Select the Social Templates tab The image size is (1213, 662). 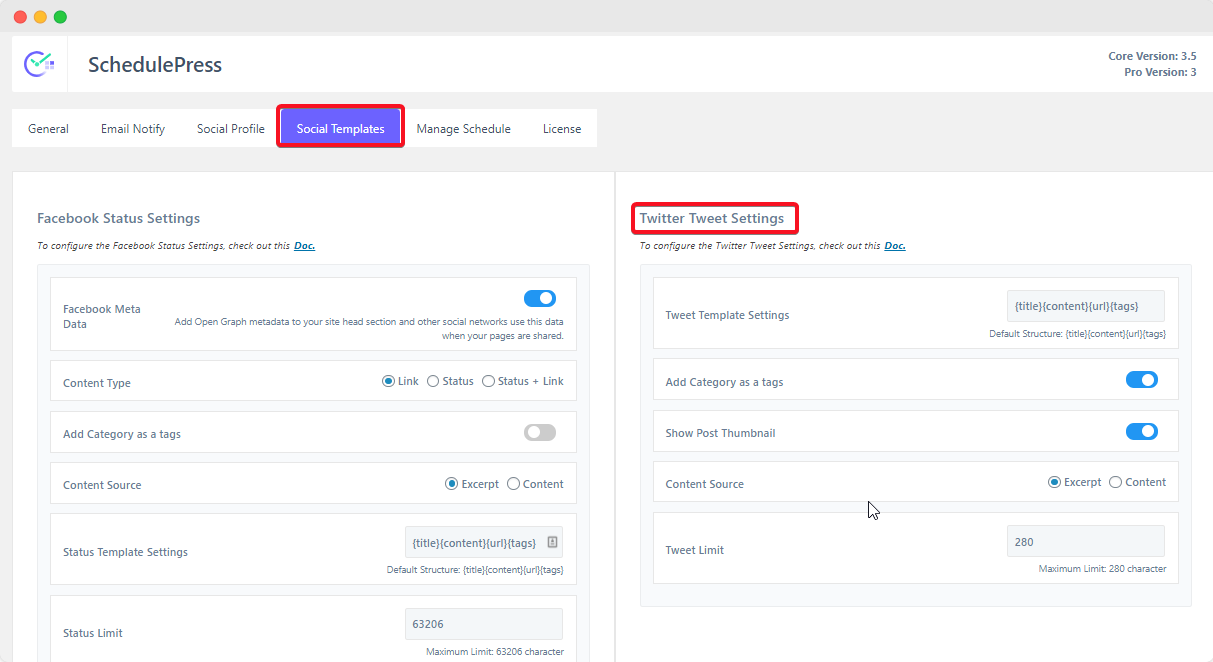(x=341, y=128)
